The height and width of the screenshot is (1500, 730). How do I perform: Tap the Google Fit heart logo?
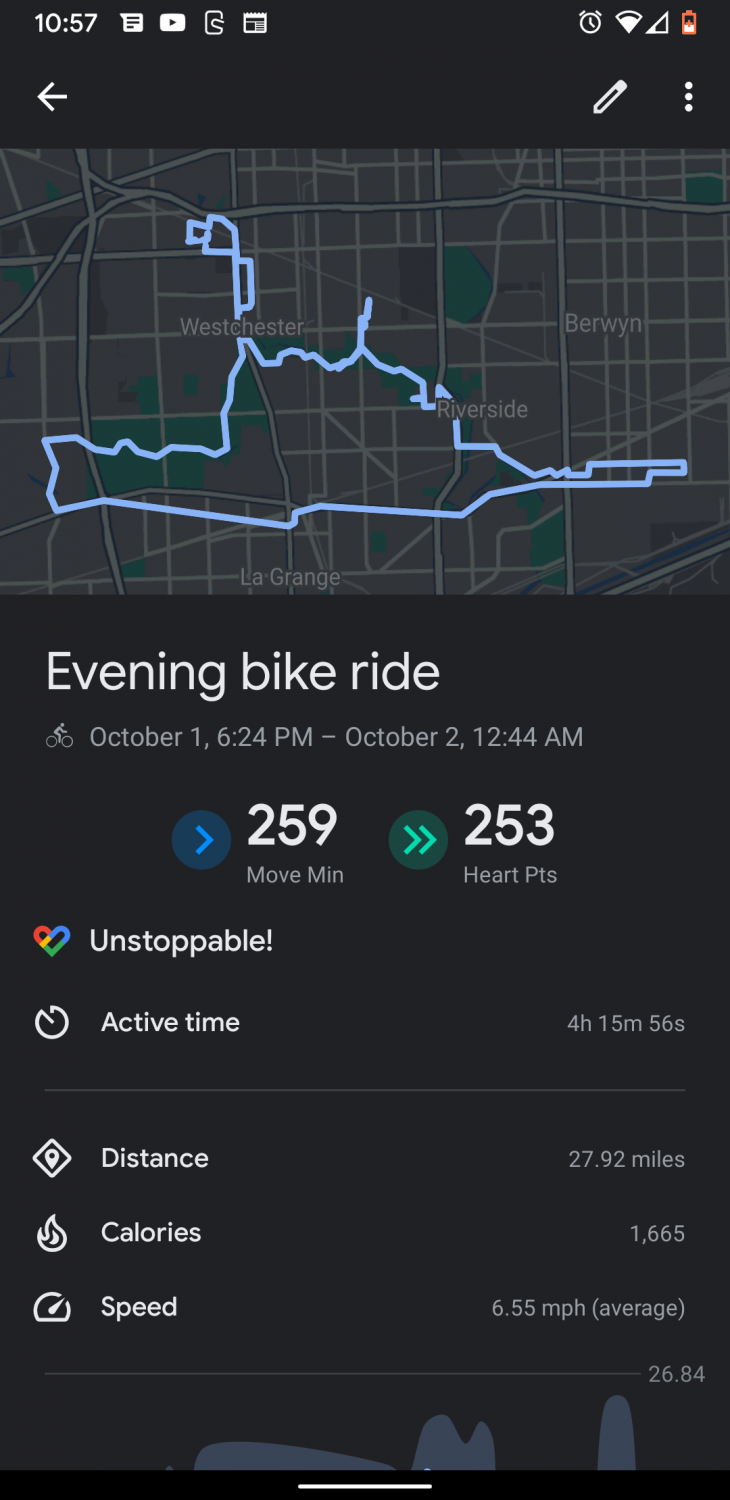tap(52, 941)
